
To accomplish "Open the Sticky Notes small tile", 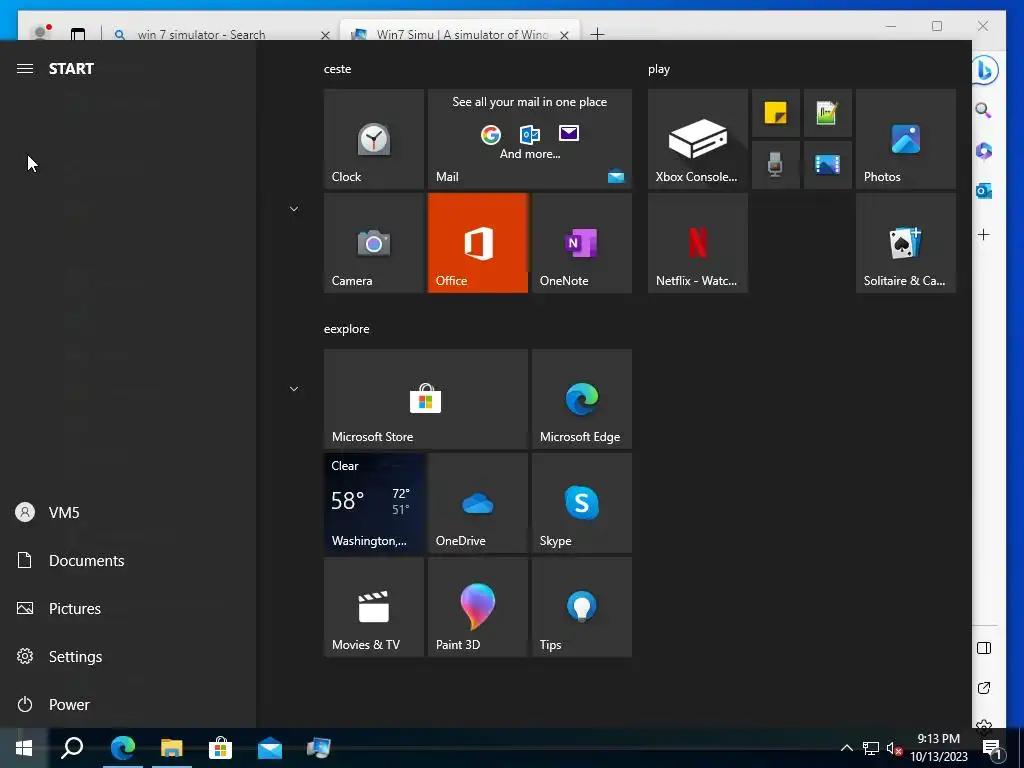I will (x=776, y=113).
